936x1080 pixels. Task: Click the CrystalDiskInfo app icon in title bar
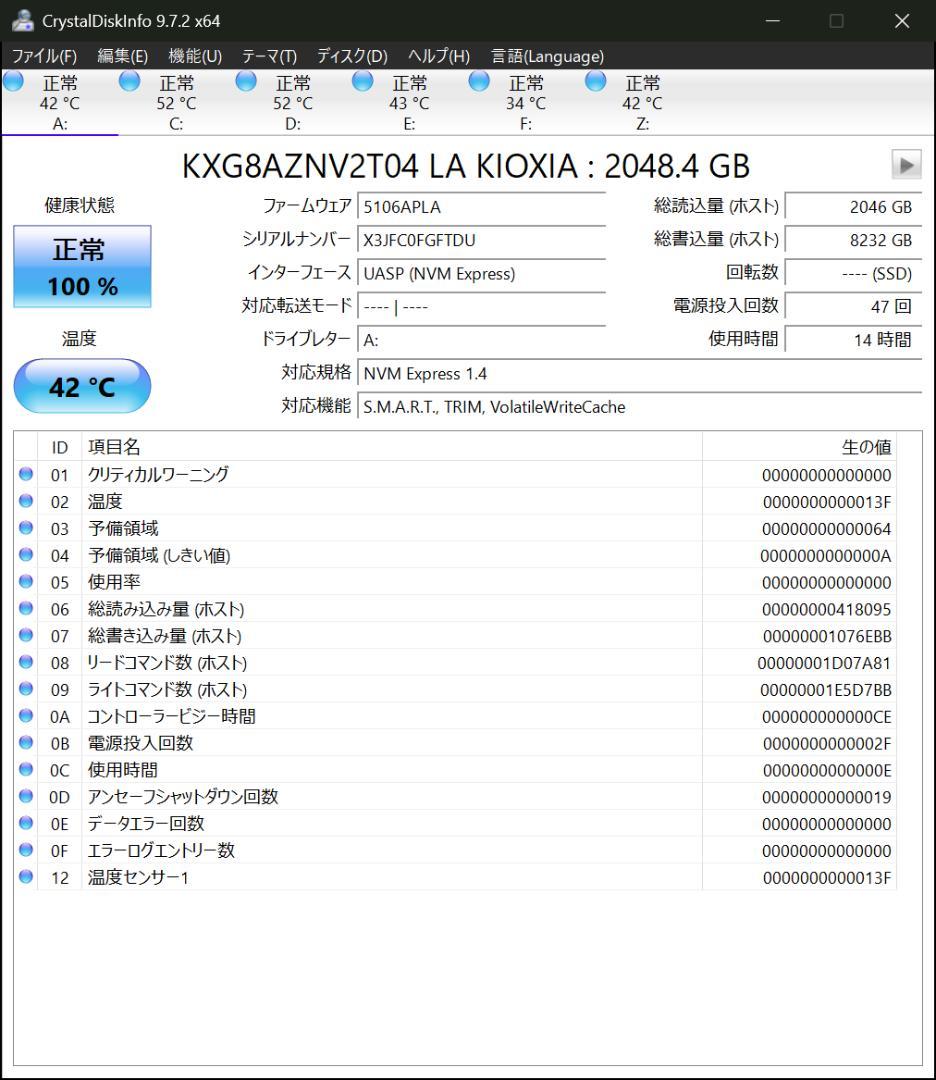click(x=23, y=21)
